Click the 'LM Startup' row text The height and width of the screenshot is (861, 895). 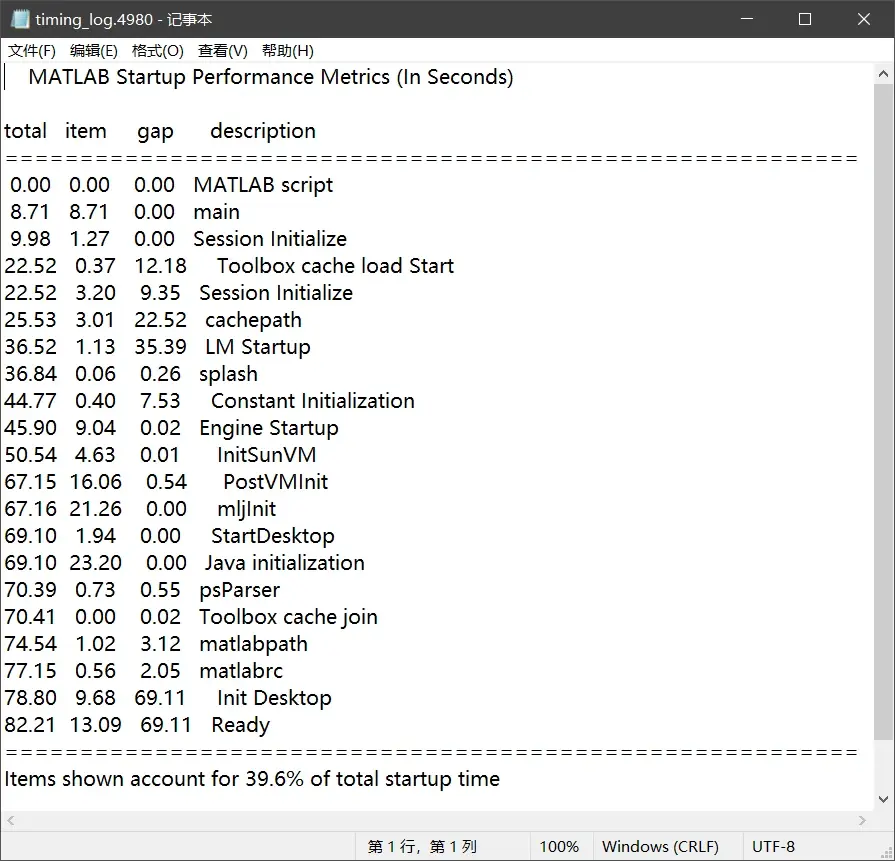tap(258, 347)
